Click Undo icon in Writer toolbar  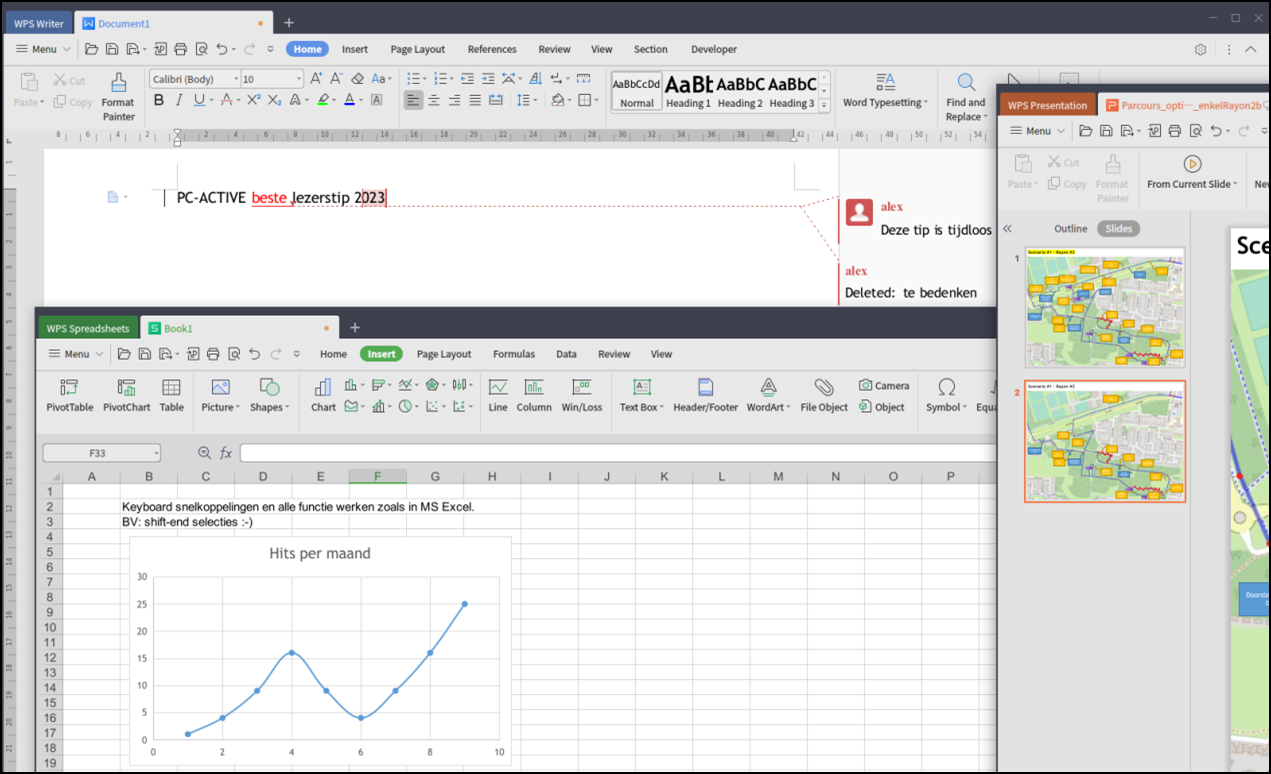[221, 49]
